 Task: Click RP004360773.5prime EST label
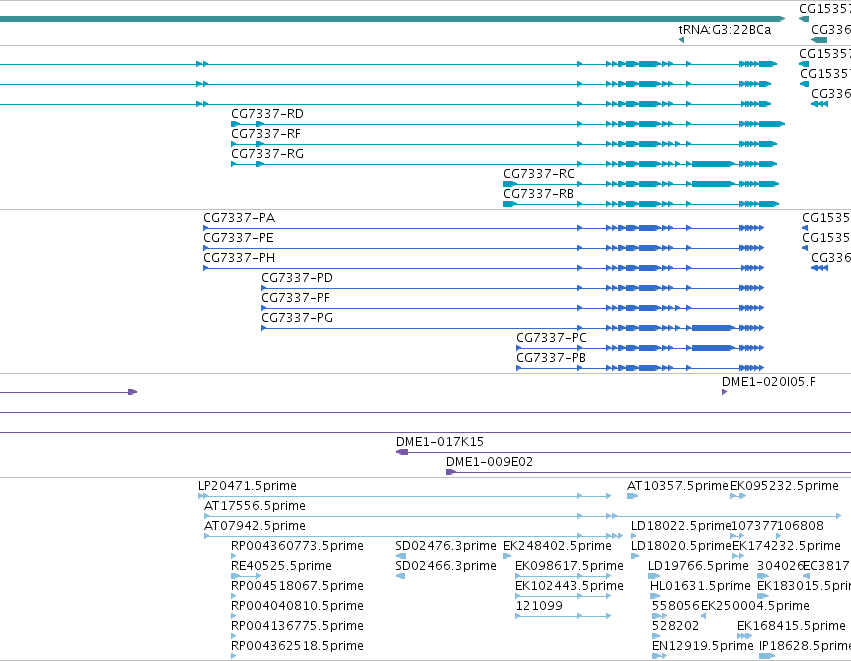(x=297, y=546)
